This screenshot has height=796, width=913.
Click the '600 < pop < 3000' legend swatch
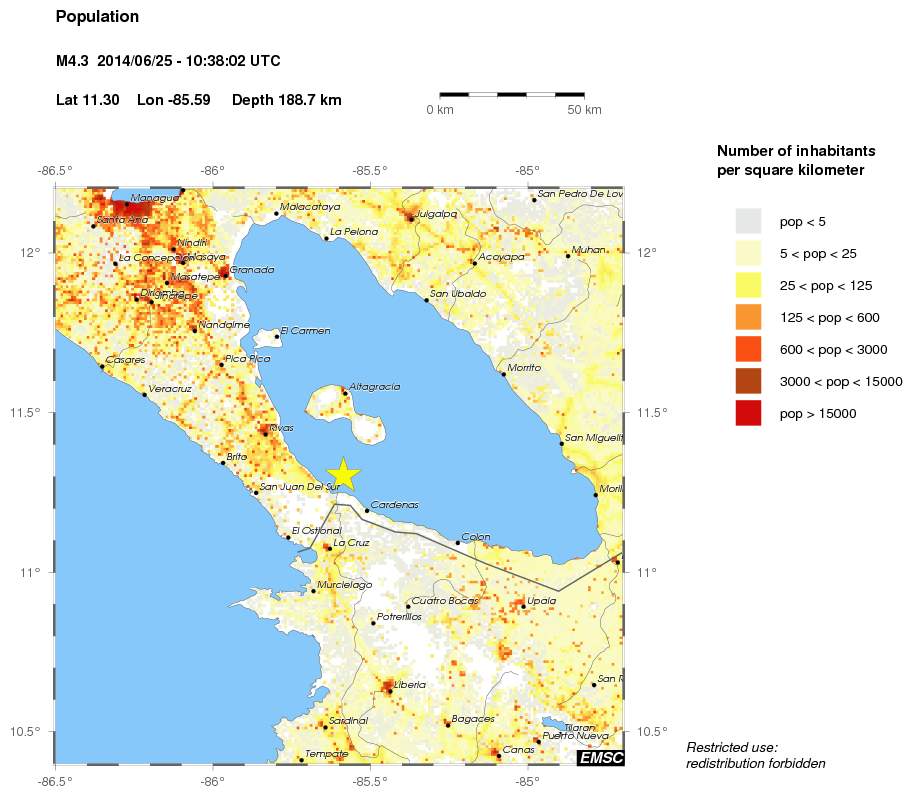point(748,349)
